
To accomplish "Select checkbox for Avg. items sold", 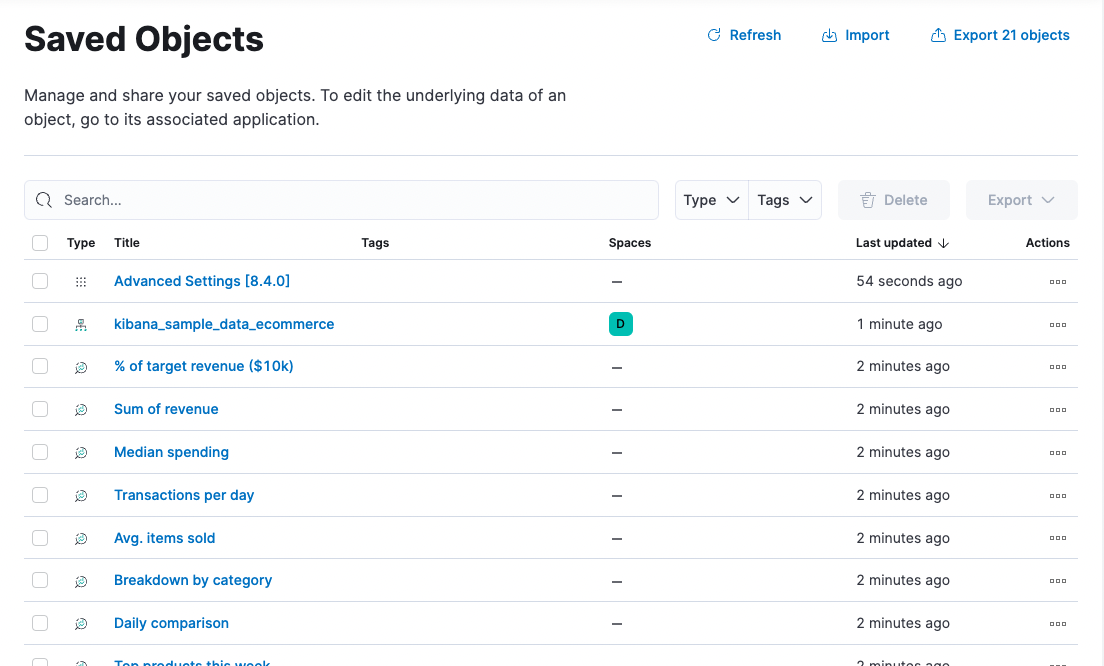I will click(x=40, y=538).
